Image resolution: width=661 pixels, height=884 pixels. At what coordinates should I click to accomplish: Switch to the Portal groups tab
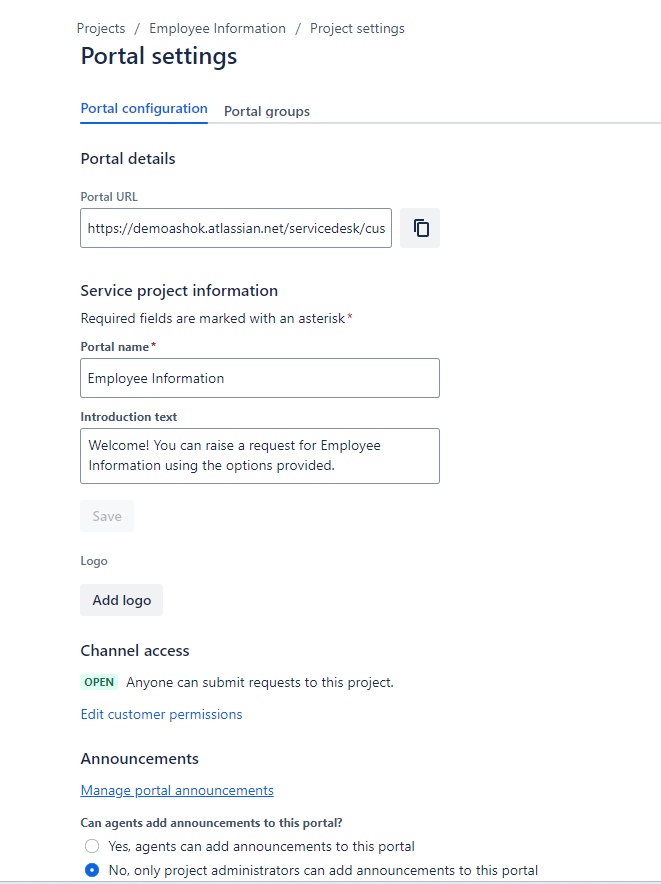266,111
